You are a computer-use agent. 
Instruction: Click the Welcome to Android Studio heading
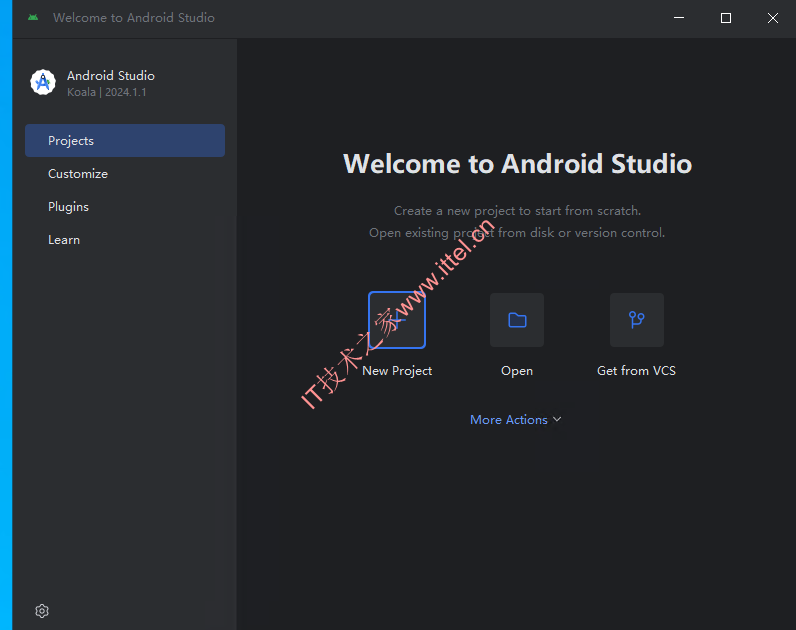[x=517, y=163]
